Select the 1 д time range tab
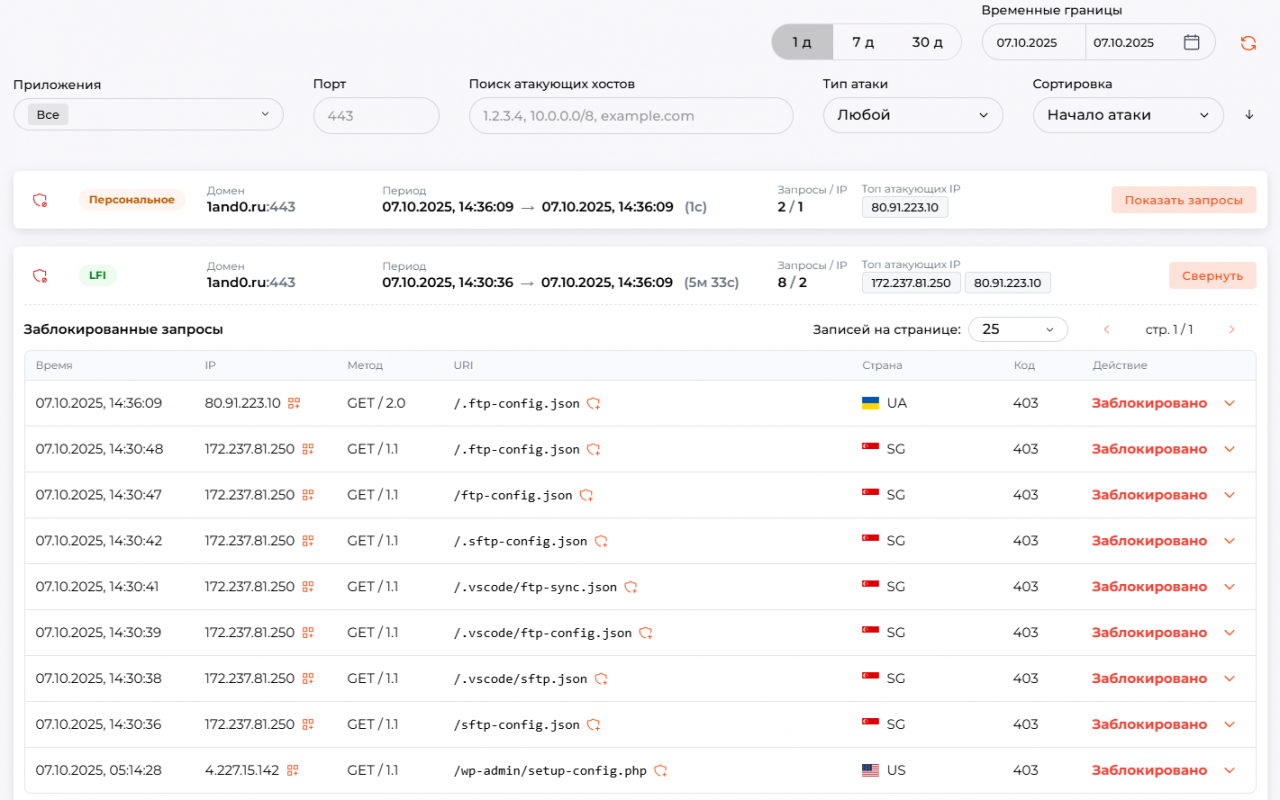Image resolution: width=1280 pixels, height=800 pixels. tap(802, 42)
